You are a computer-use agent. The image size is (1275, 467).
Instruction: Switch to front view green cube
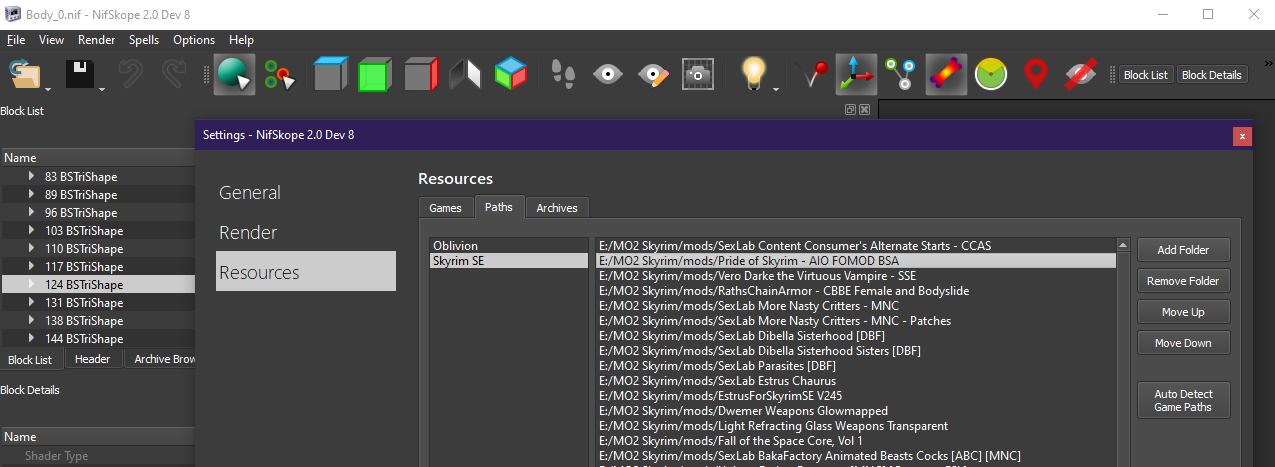click(x=374, y=75)
